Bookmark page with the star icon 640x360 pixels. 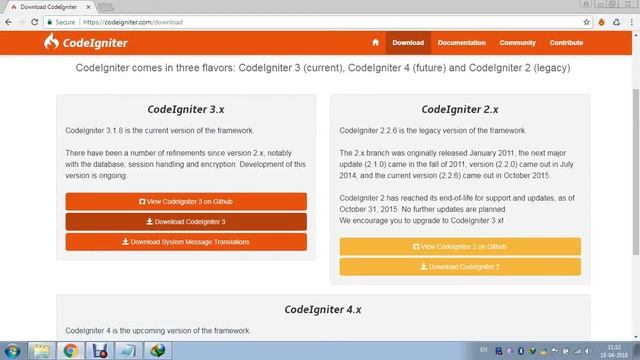click(x=587, y=22)
